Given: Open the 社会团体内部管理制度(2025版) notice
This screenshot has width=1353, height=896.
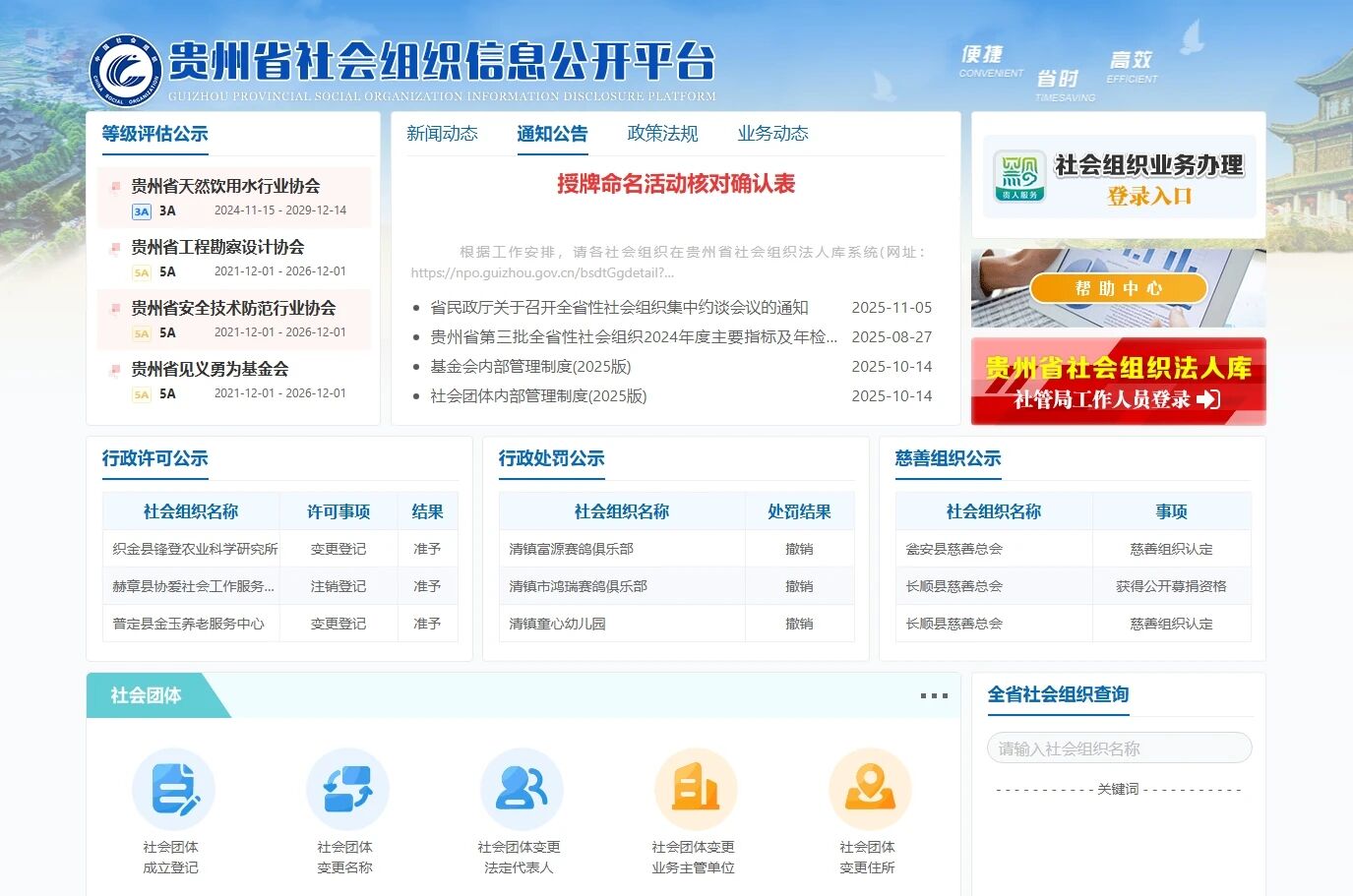Looking at the screenshot, I should click(x=538, y=395).
